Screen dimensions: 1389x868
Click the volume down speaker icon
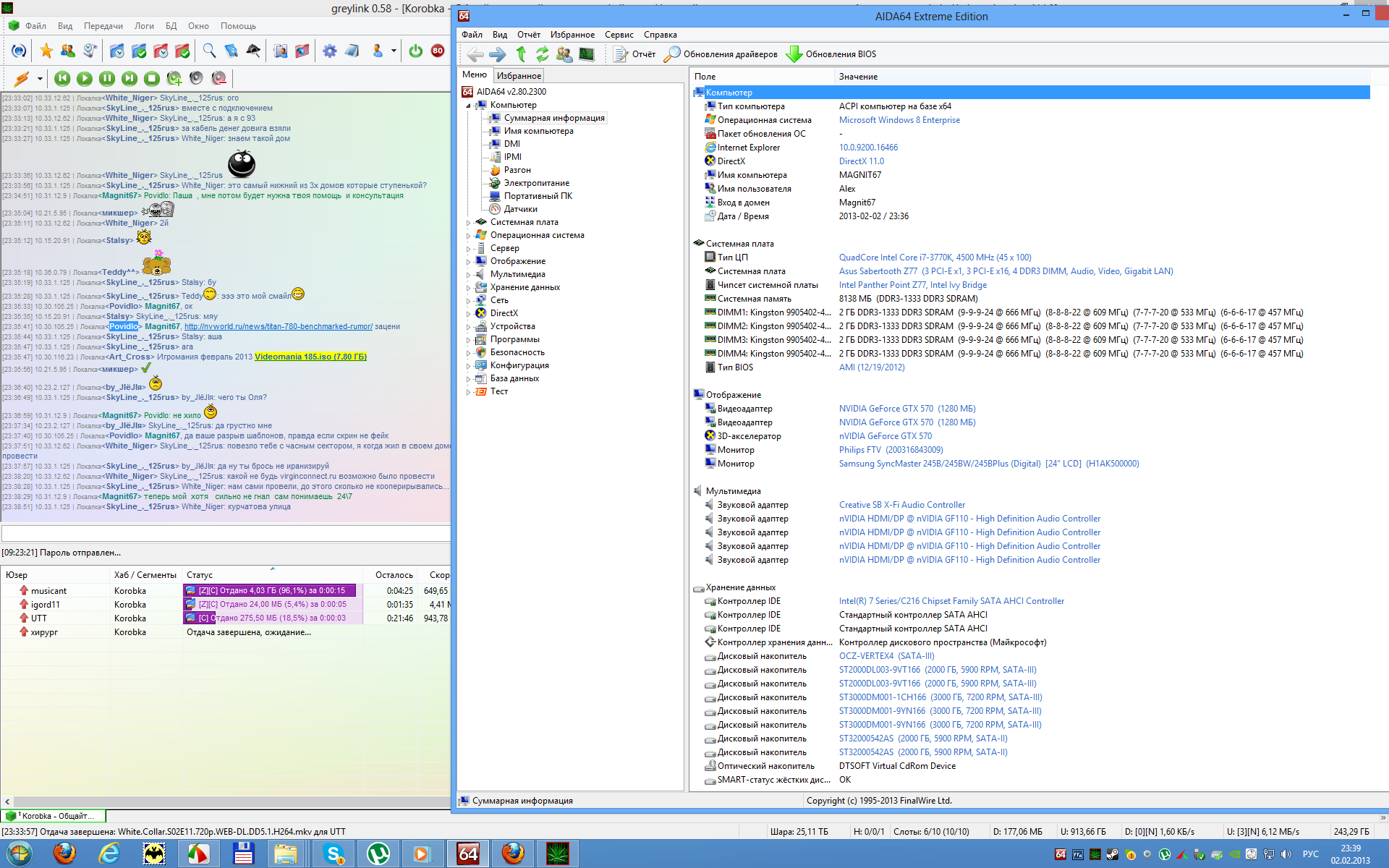tap(218, 78)
